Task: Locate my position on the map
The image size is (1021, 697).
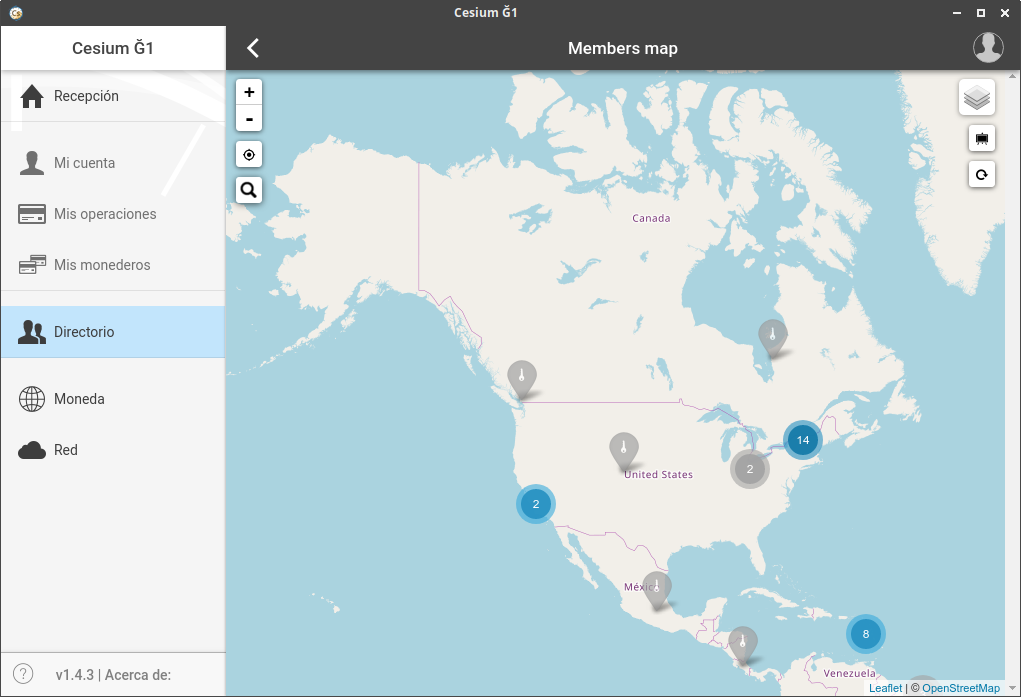Action: (249, 155)
